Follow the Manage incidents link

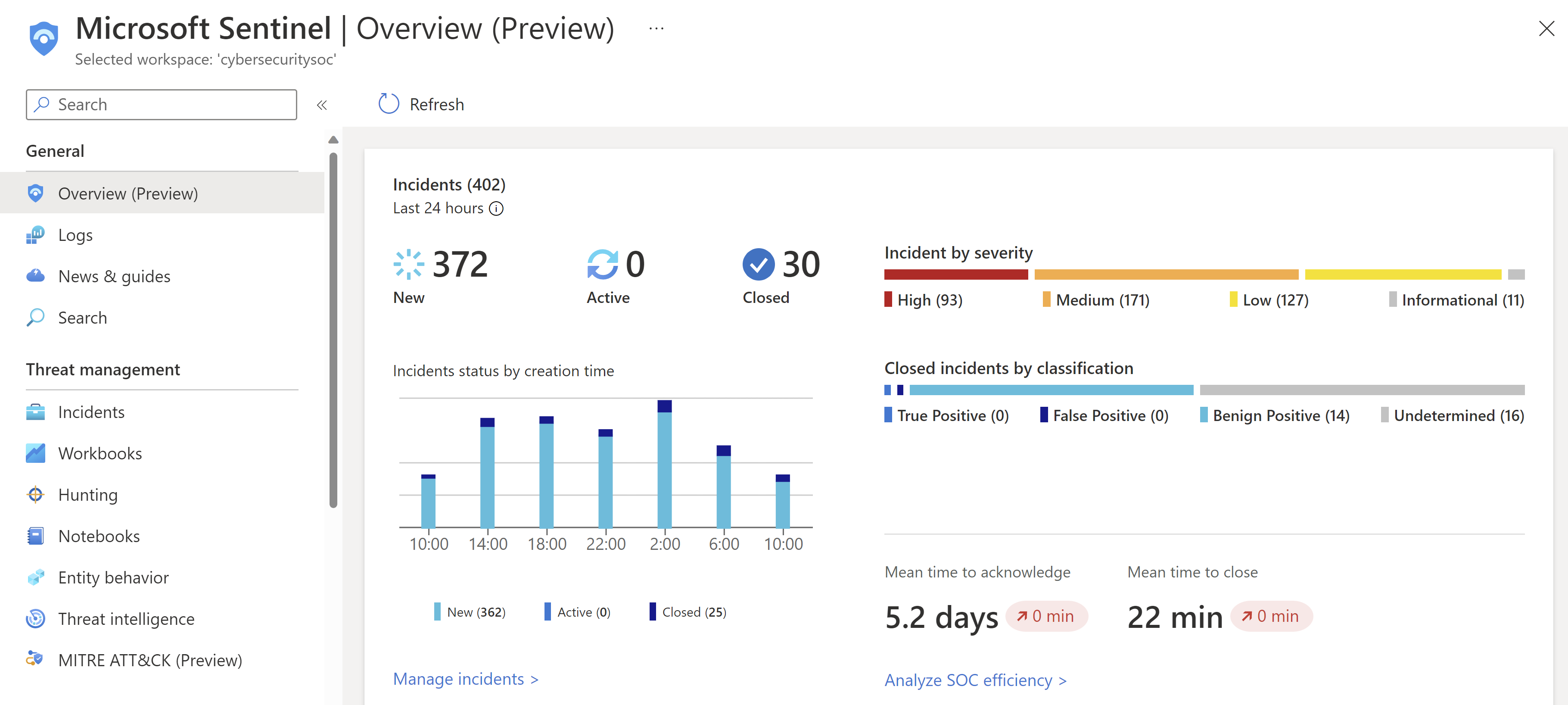click(x=465, y=679)
